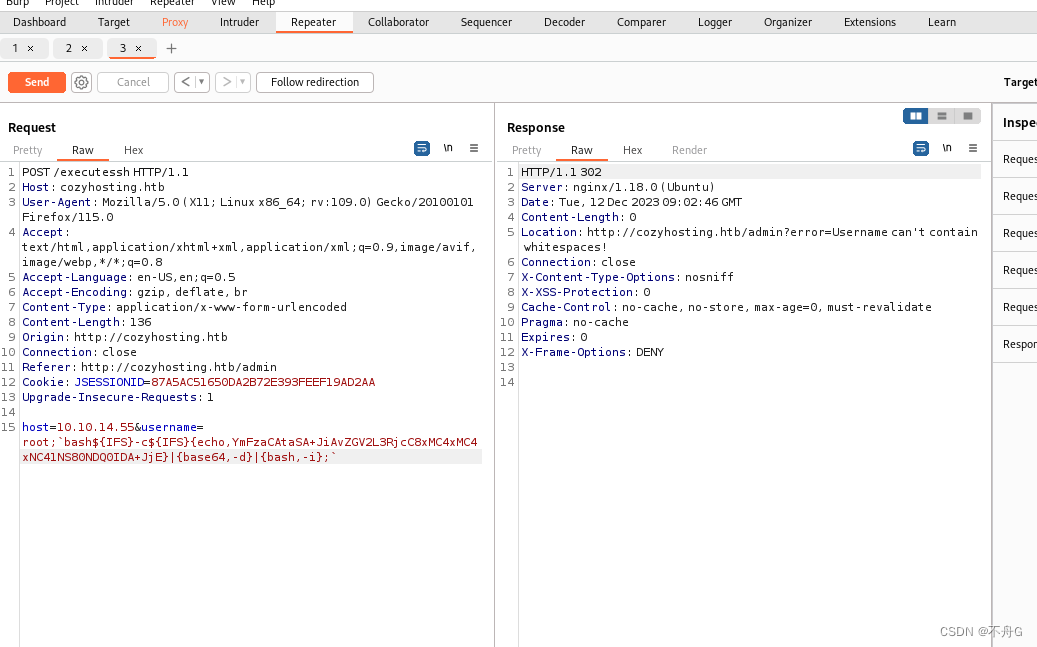Switch Response view to Hex

click(x=632, y=150)
